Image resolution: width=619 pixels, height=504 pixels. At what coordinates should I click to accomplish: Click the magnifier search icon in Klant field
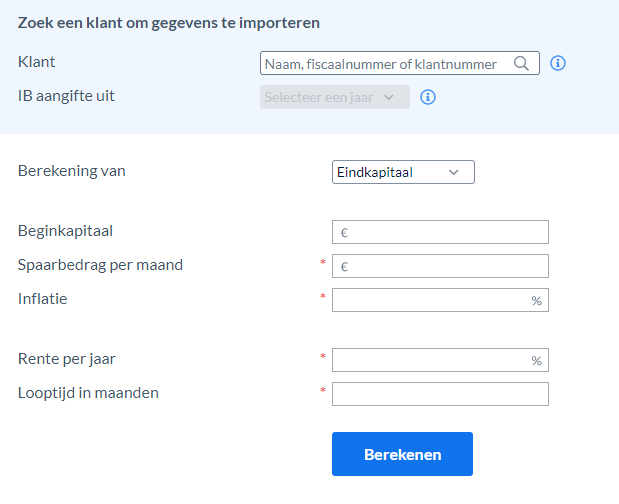[x=521, y=63]
